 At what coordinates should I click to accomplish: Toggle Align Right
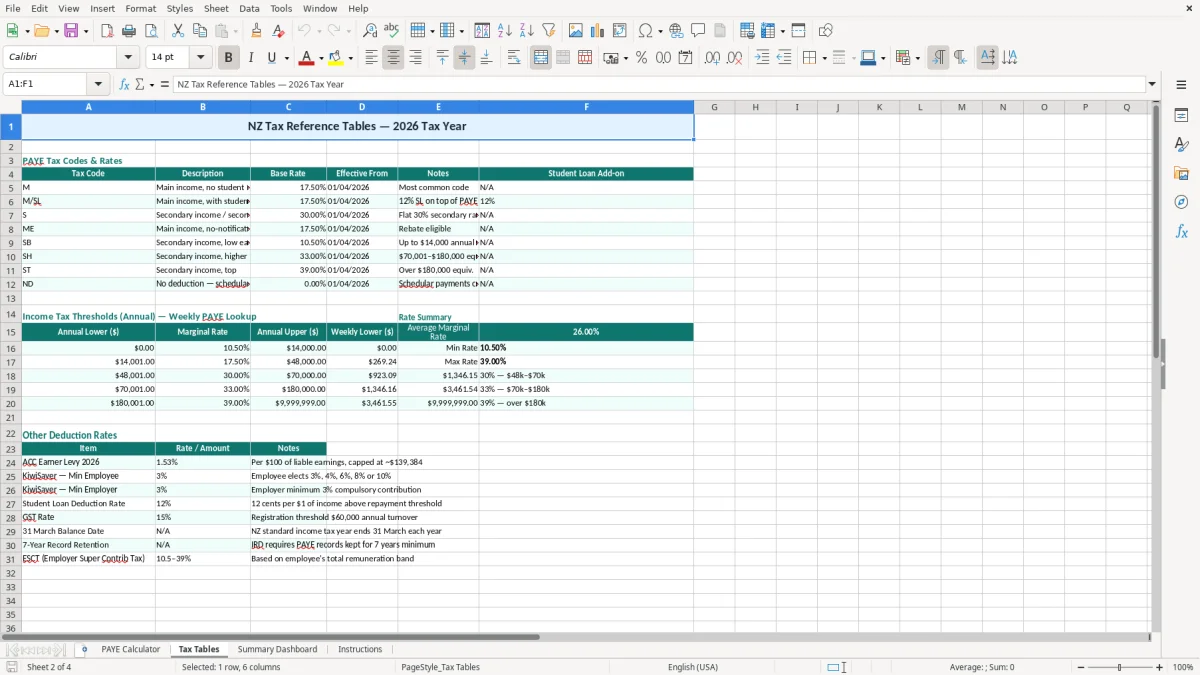coord(415,58)
